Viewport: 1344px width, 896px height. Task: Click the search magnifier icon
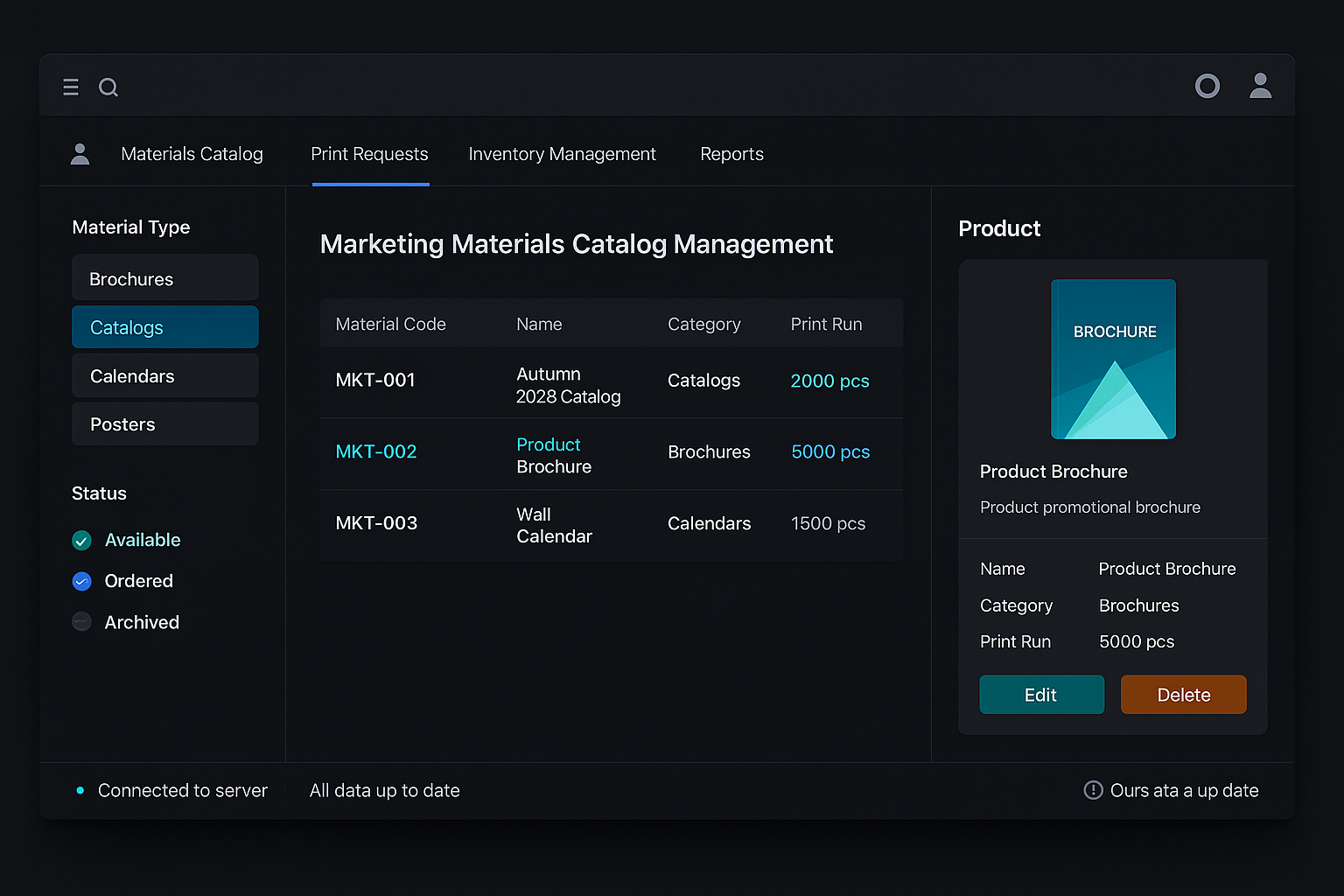(108, 87)
